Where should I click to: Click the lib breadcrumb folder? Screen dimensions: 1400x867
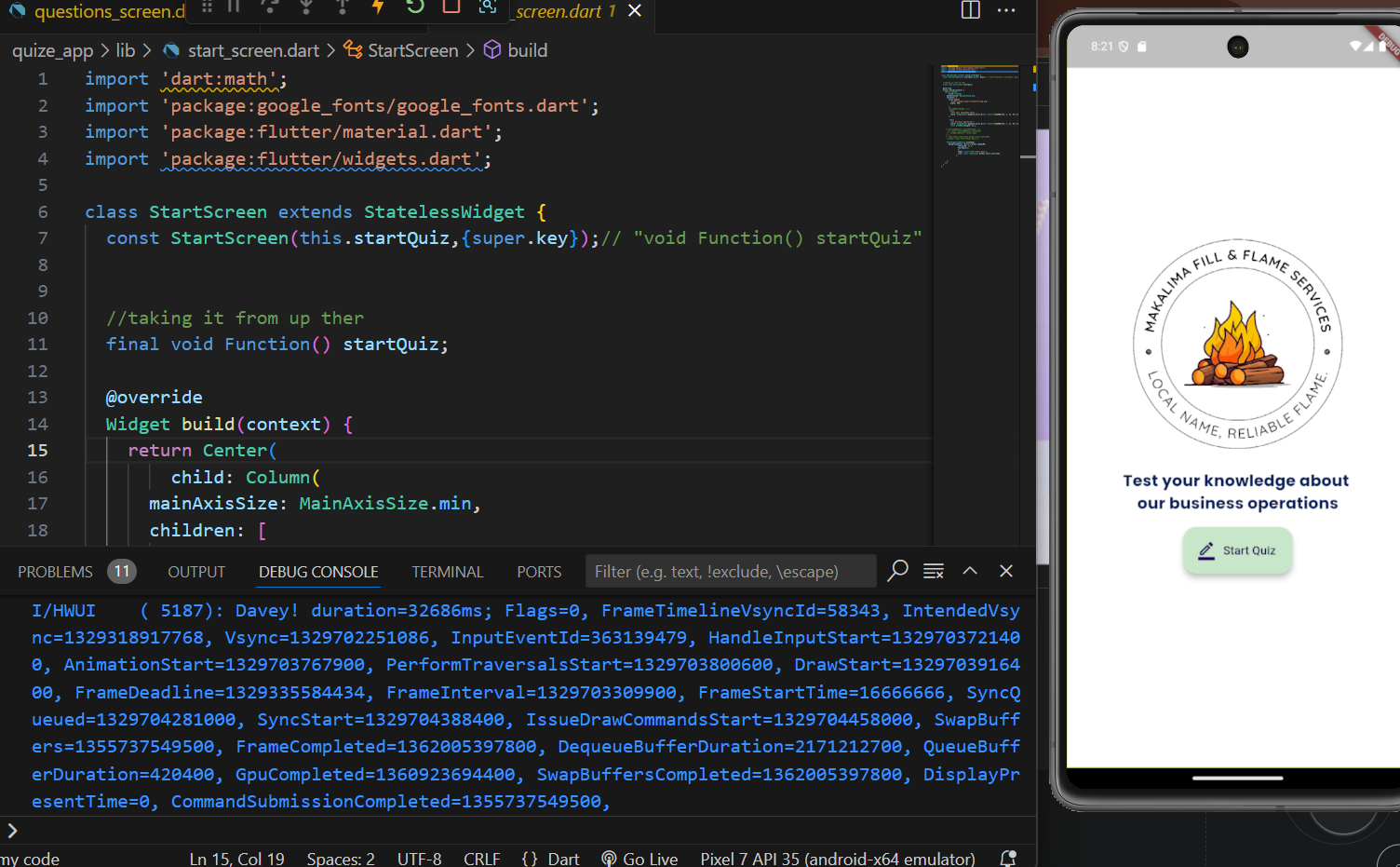point(126,50)
